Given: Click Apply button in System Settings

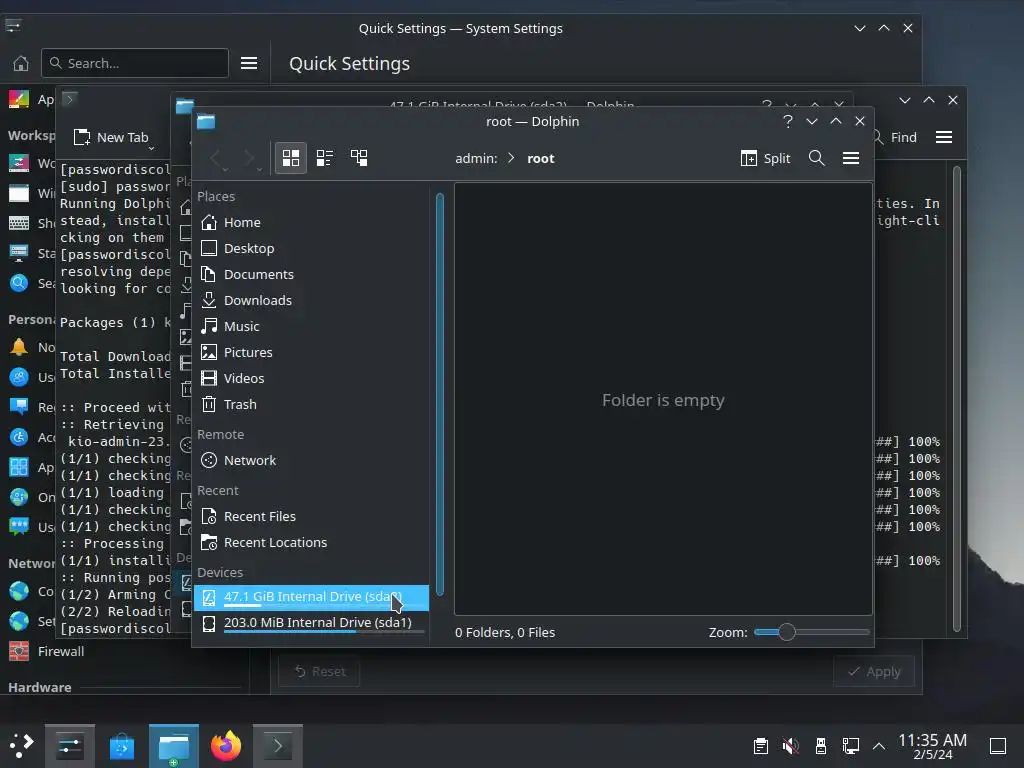Looking at the screenshot, I should 874,671.
